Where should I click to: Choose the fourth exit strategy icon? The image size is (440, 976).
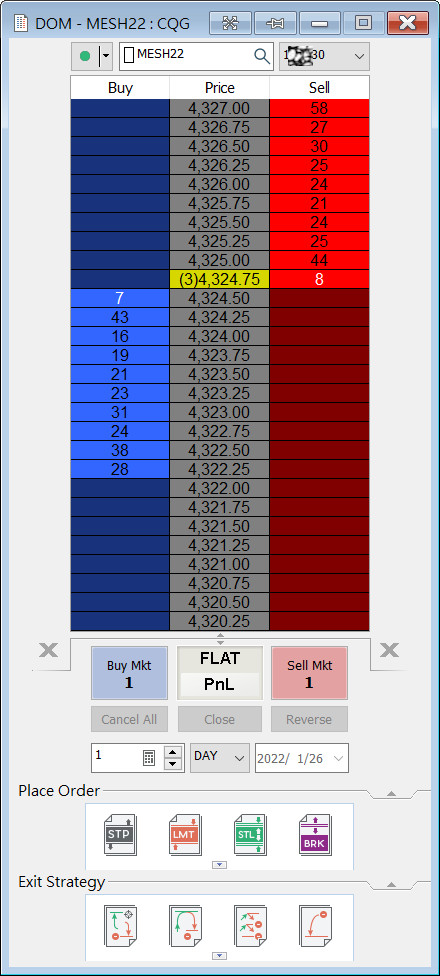(316, 926)
